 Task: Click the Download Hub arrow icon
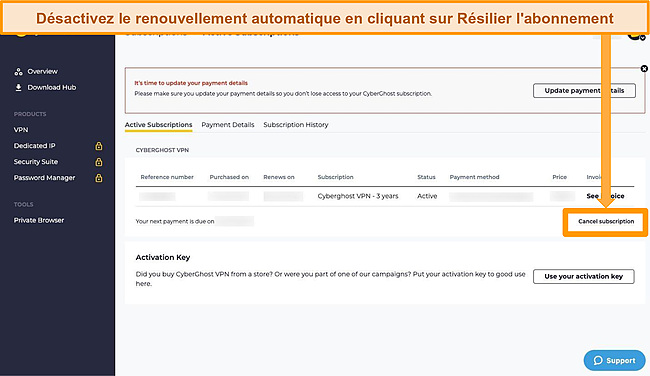click(x=18, y=87)
